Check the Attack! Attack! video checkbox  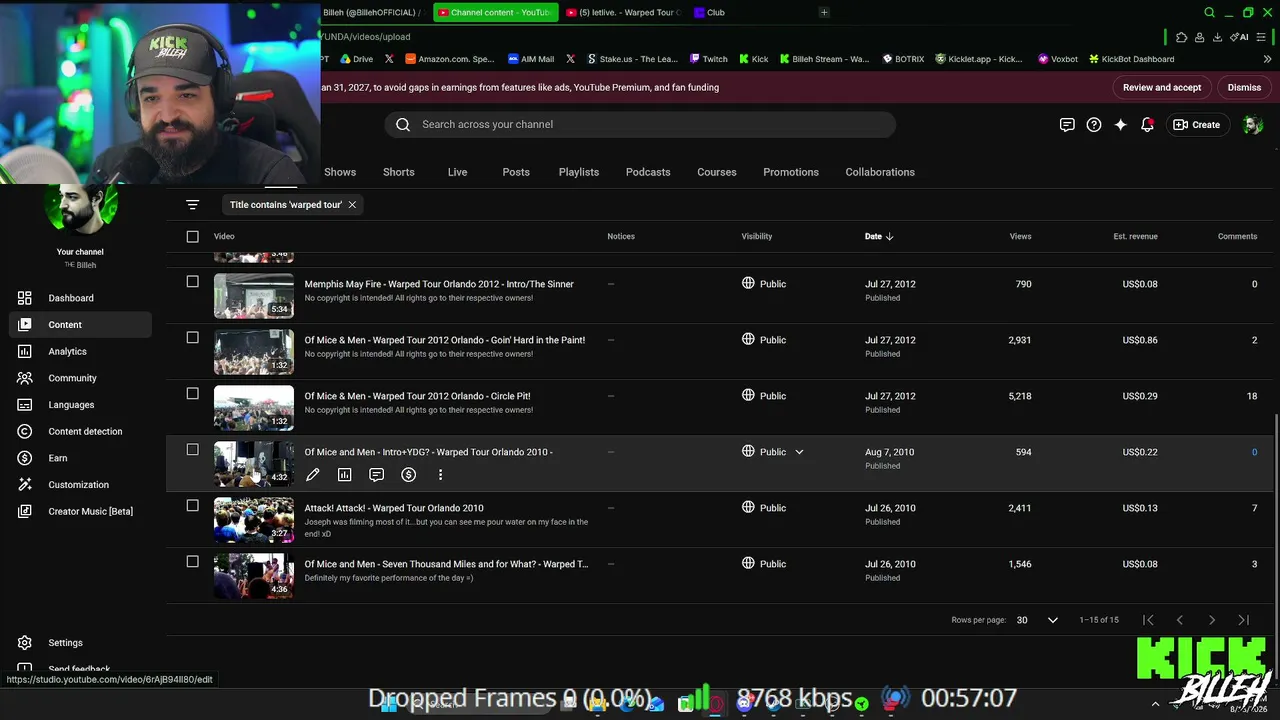[193, 506]
